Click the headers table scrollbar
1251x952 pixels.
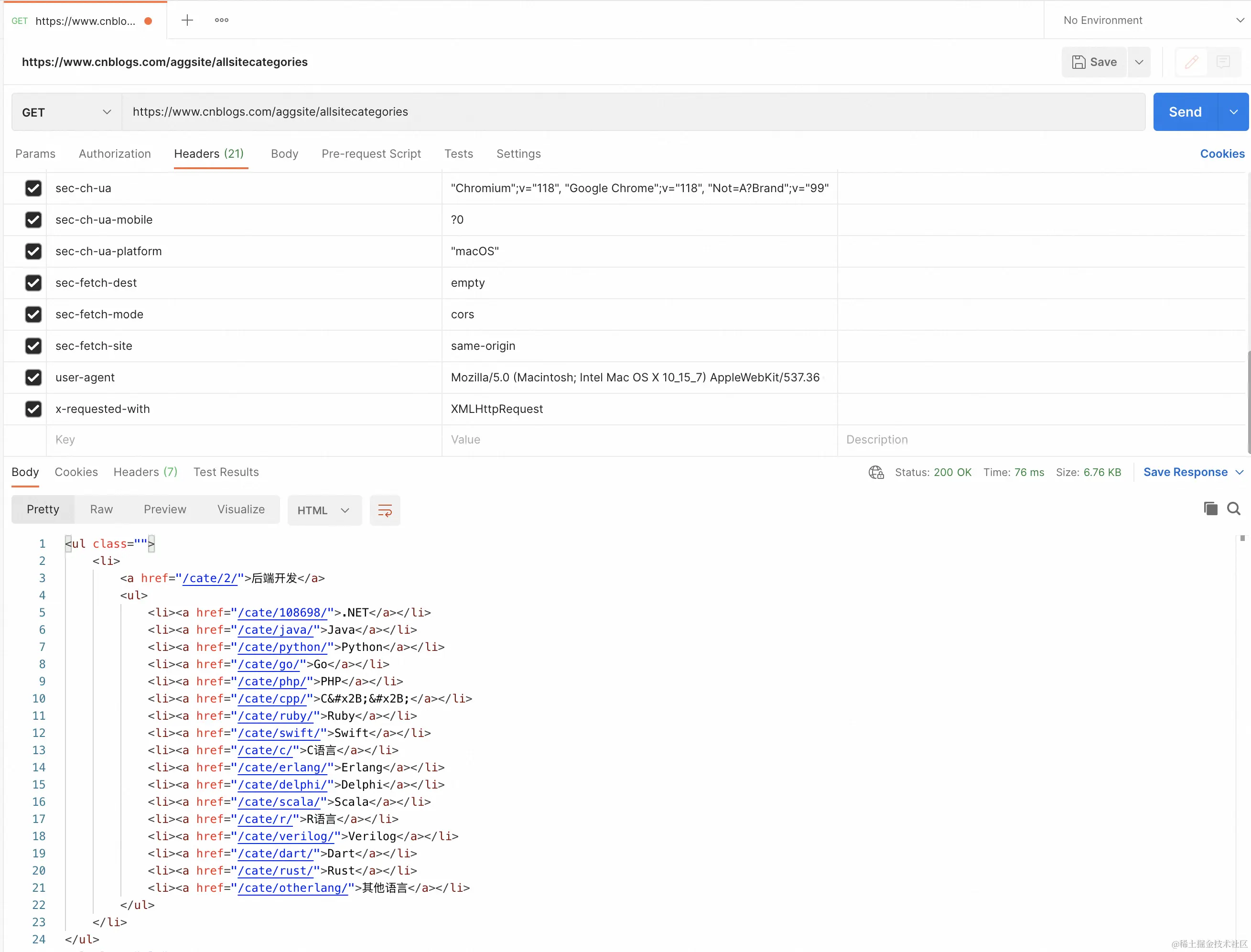click(1248, 402)
